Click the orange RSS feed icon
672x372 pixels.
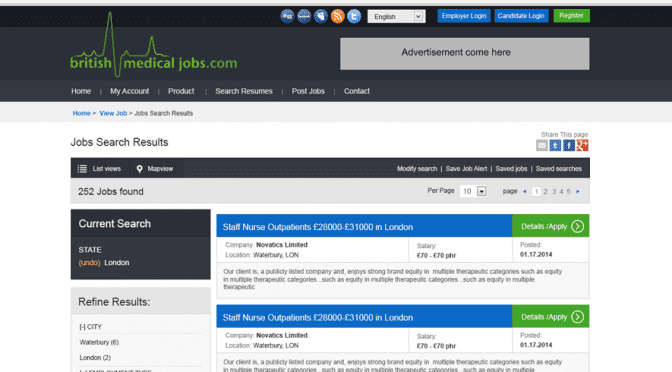(x=337, y=16)
